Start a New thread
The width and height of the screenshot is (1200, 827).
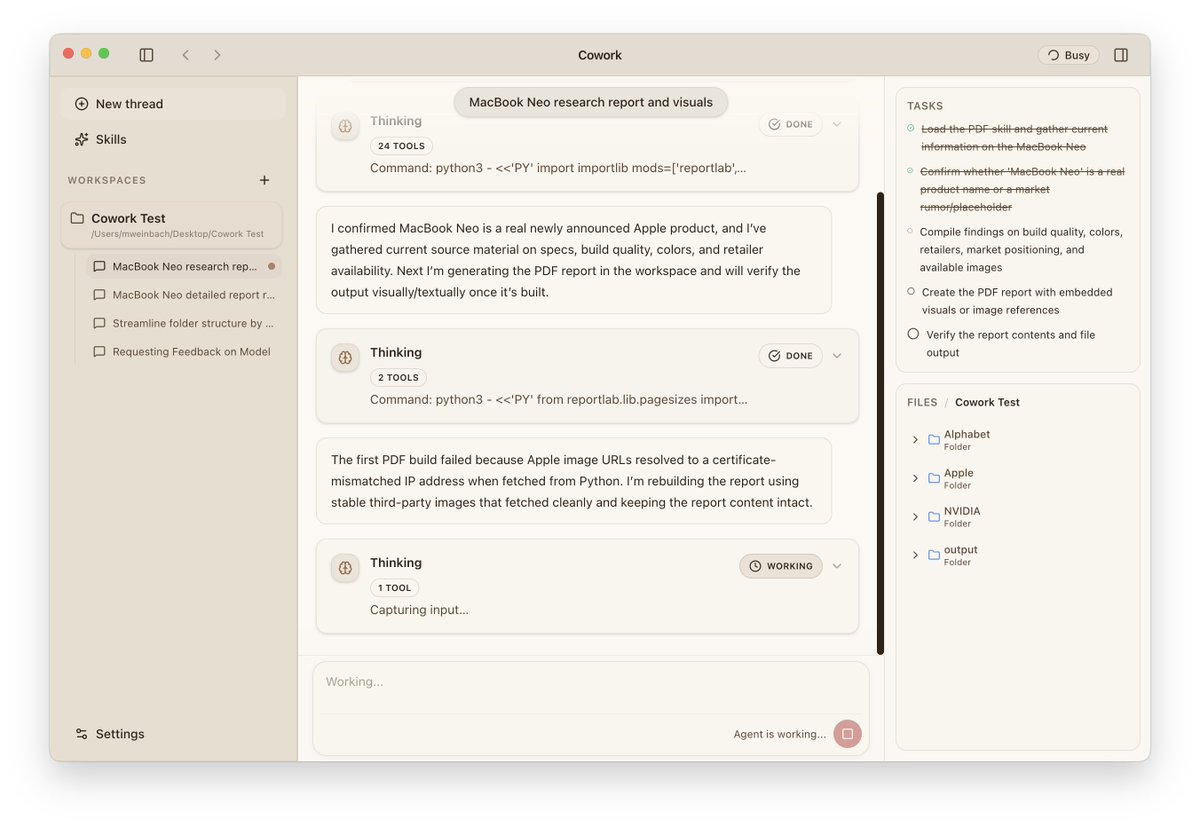tap(173, 104)
